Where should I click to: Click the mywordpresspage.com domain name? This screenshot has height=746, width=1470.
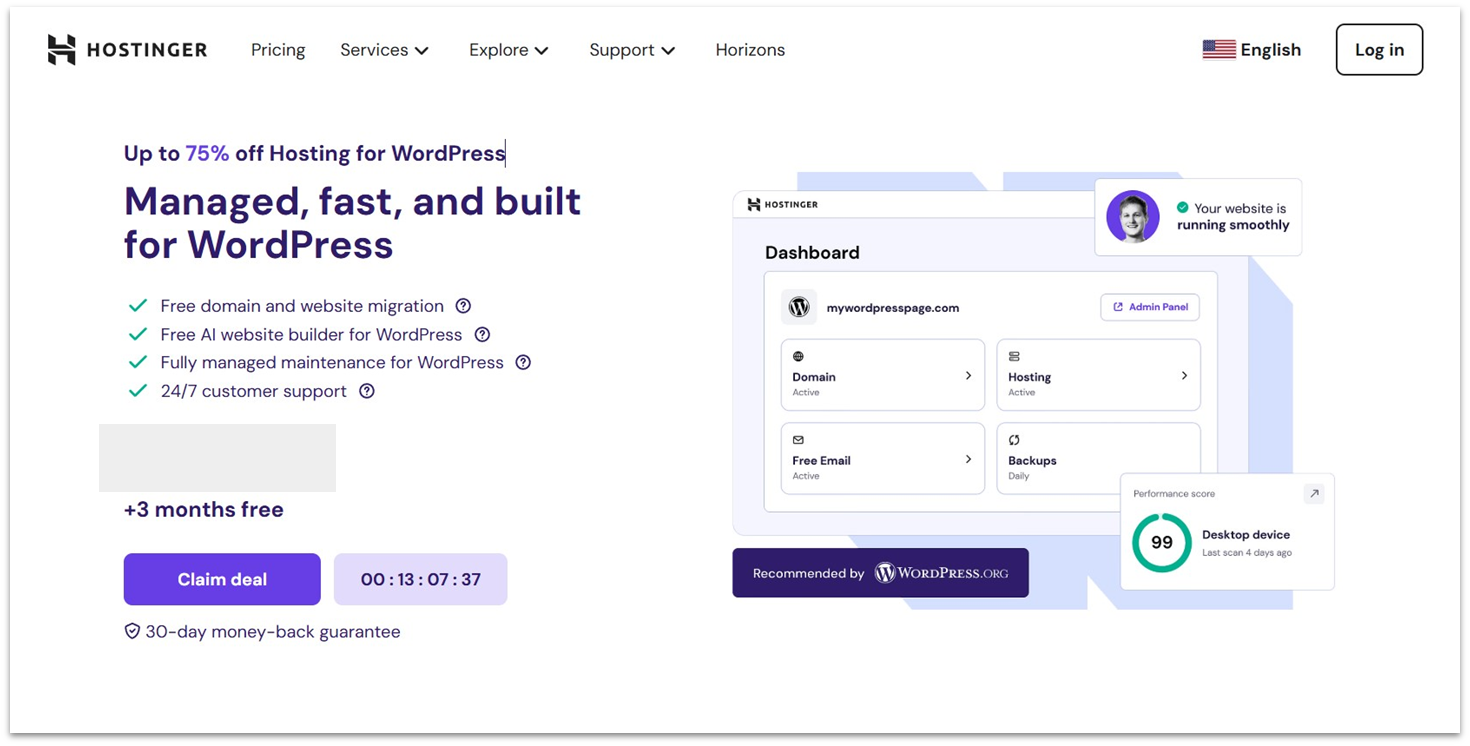click(893, 308)
